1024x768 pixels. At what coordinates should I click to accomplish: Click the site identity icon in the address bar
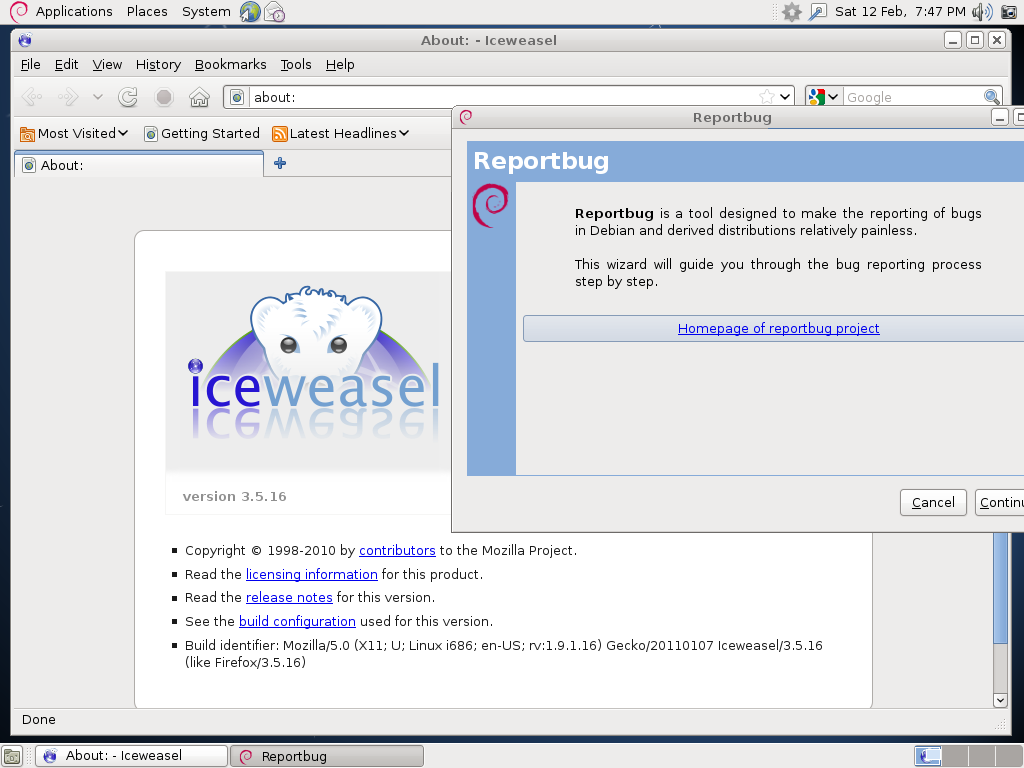[237, 97]
